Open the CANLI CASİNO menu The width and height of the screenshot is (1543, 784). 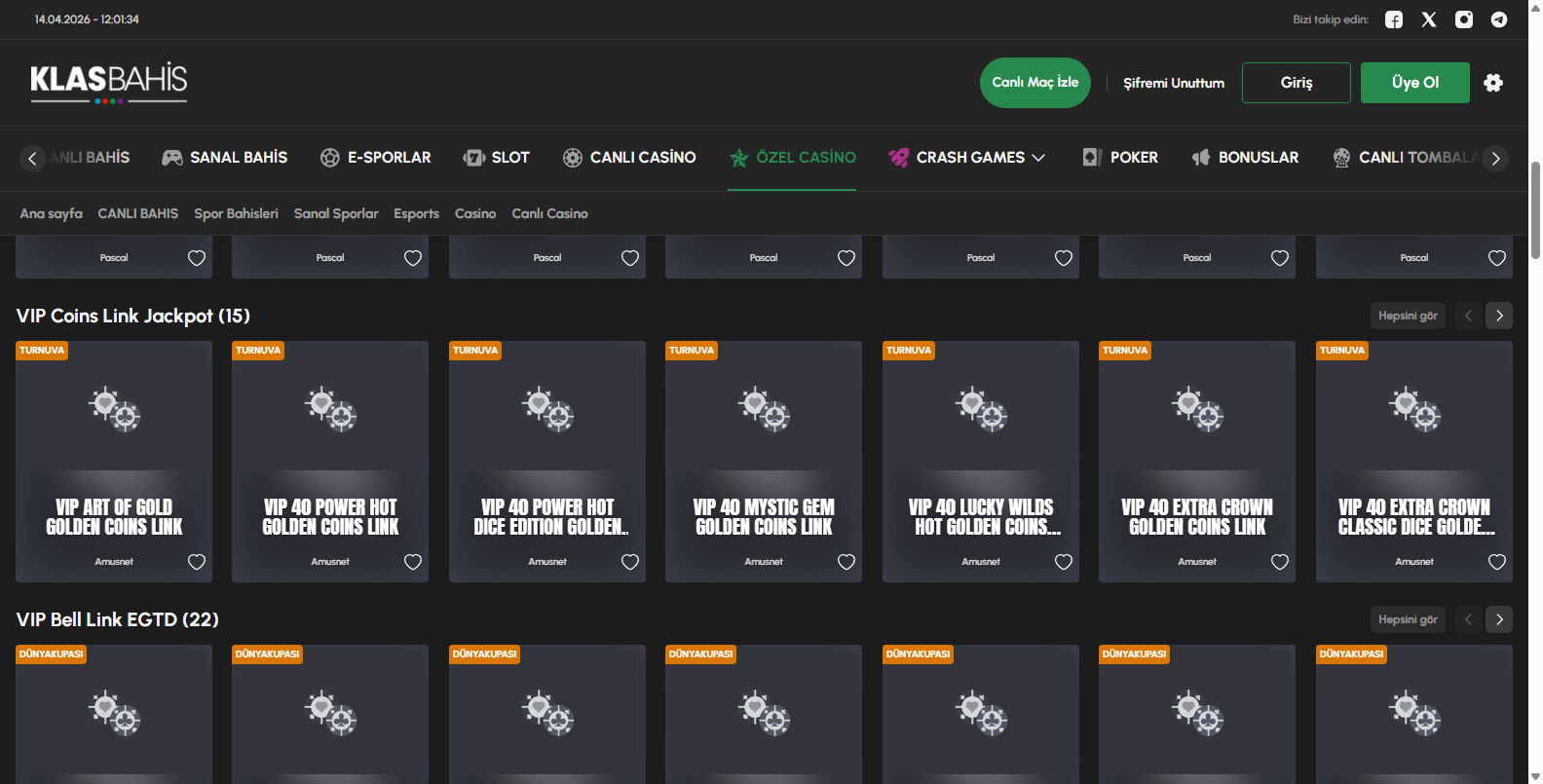tap(629, 158)
